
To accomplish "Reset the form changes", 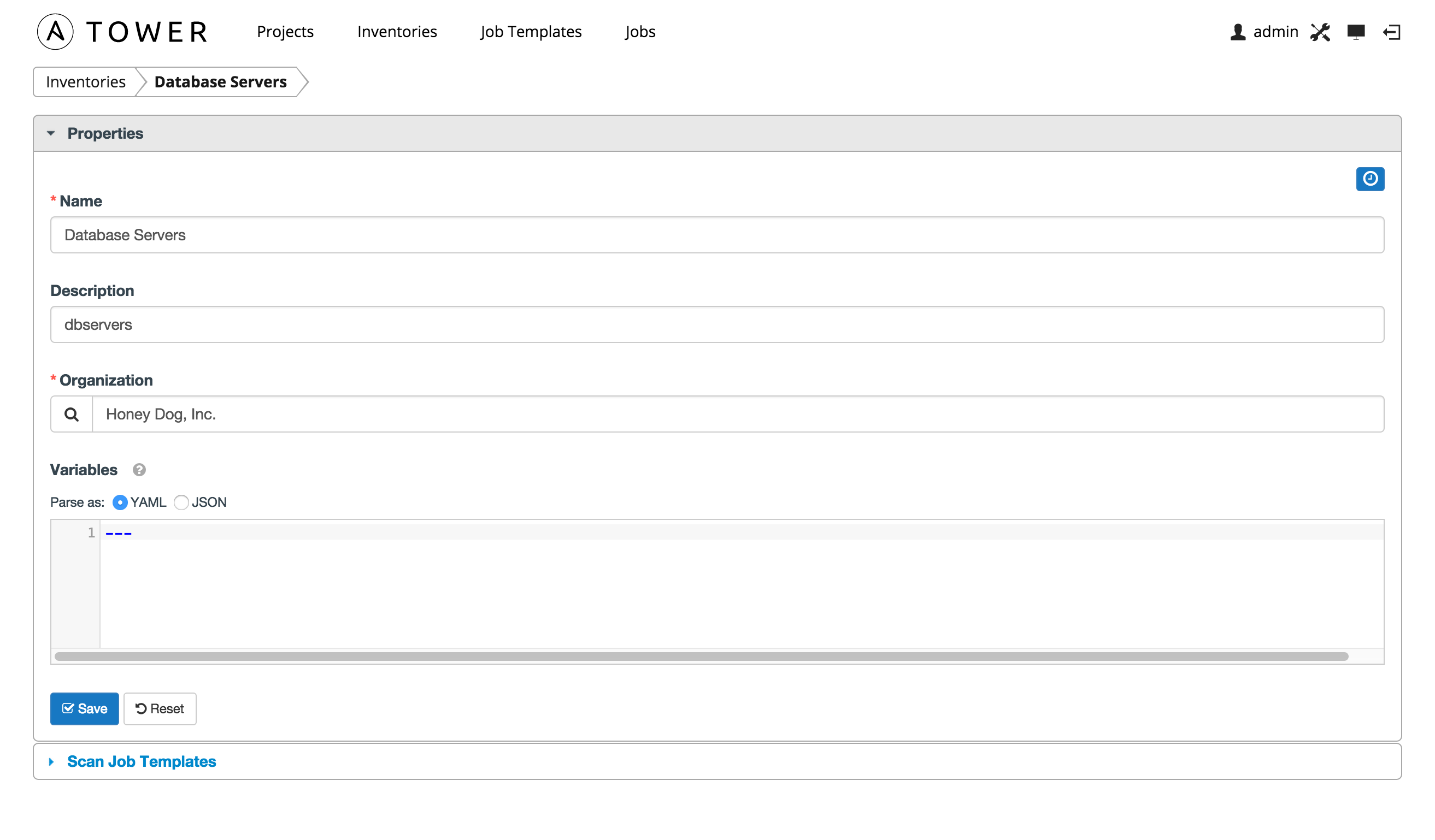I will (x=160, y=709).
